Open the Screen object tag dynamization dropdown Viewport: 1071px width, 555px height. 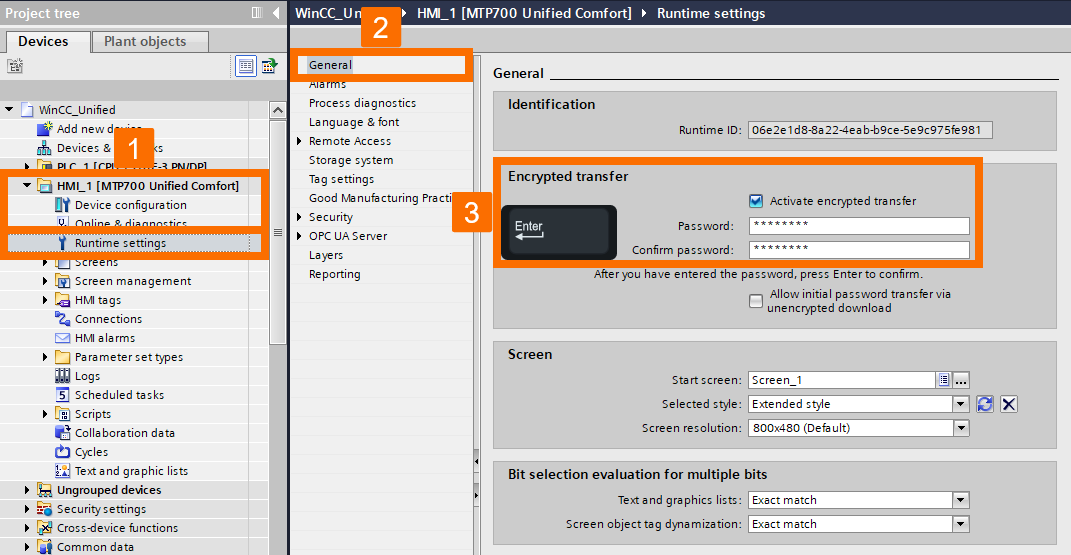tap(961, 524)
